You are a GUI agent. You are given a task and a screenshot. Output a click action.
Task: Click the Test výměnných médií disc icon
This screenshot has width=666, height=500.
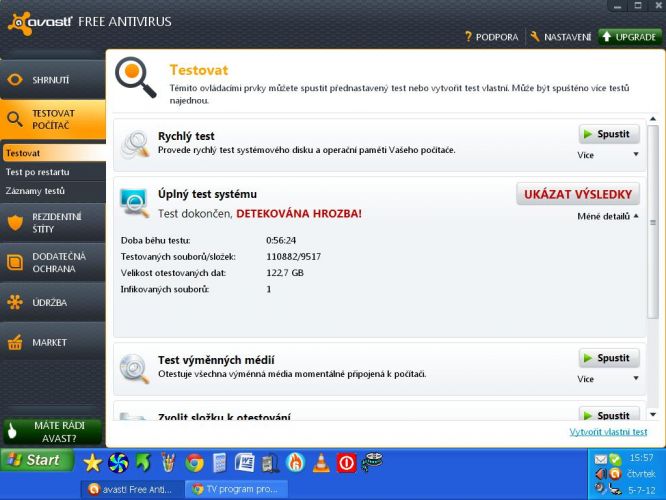134,368
